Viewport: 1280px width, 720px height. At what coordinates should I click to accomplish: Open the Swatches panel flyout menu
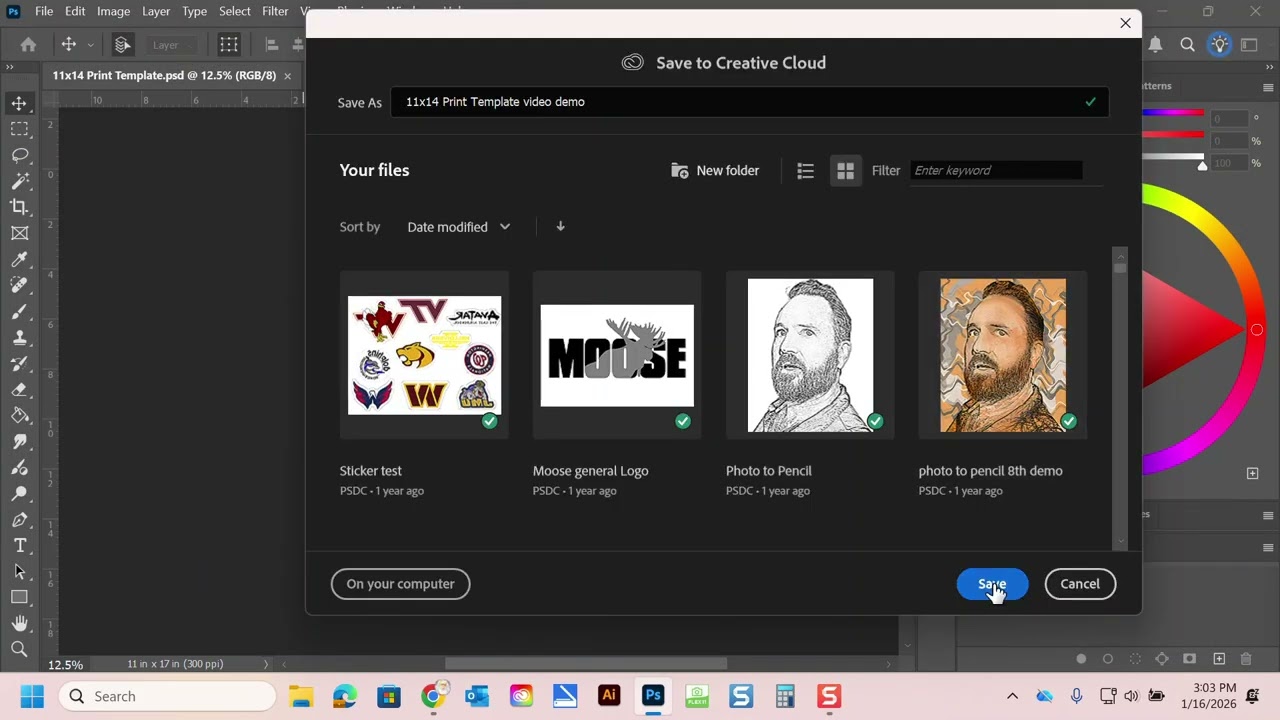click(x=1268, y=86)
